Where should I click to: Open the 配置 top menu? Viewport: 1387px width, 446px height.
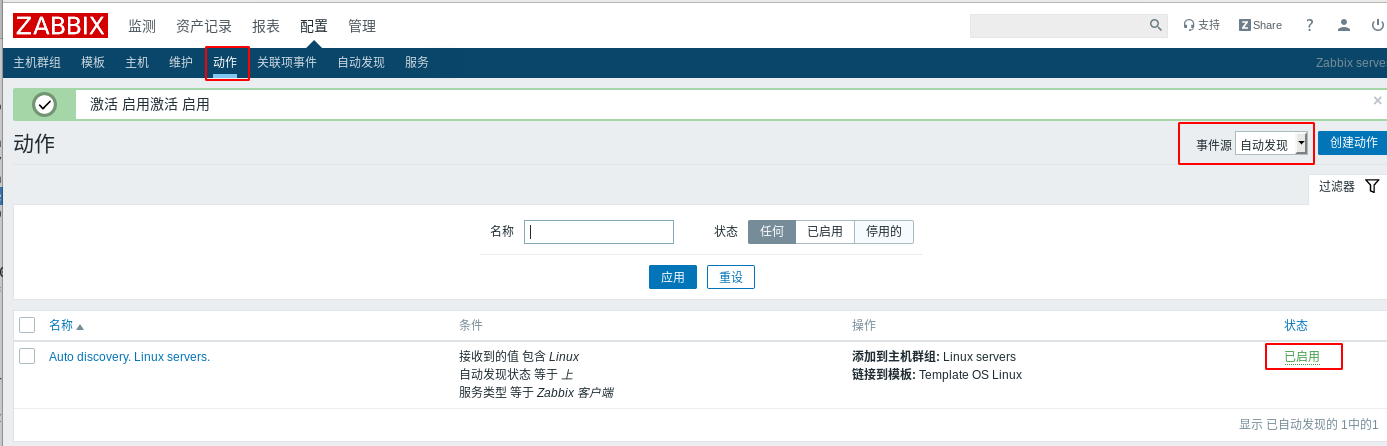(x=314, y=26)
